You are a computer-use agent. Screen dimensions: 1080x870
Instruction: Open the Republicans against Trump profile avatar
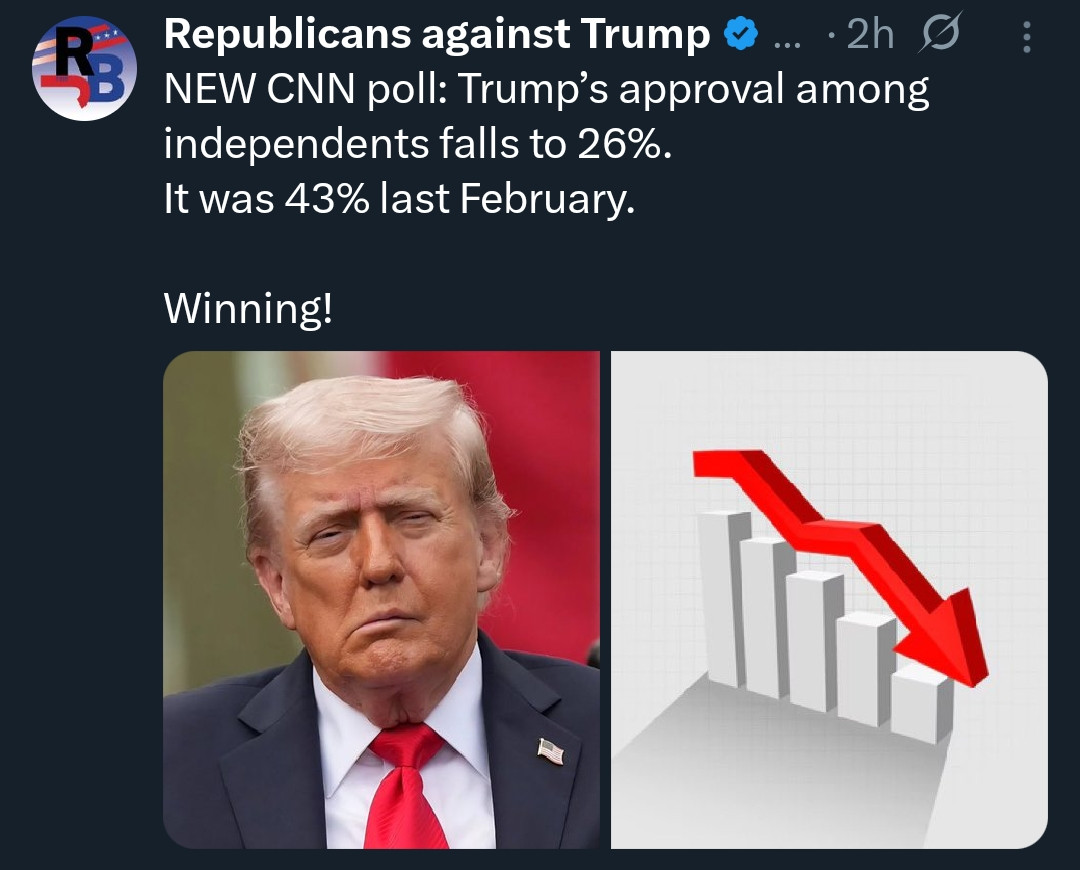point(83,68)
